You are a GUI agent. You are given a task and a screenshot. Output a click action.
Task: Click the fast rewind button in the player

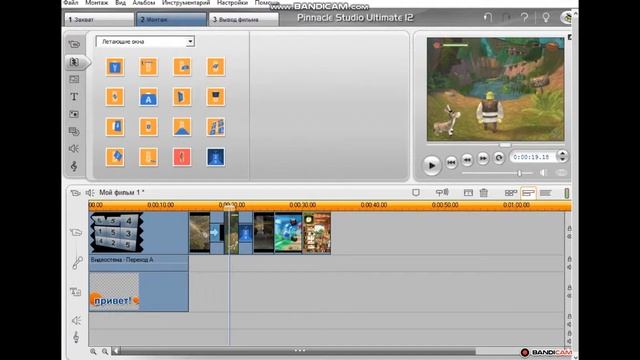pyautogui.click(x=467, y=160)
